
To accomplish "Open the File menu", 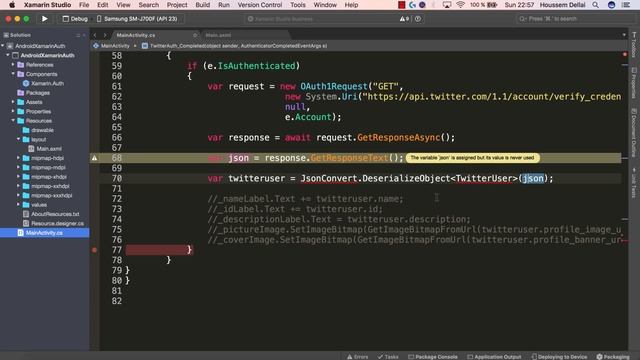I will click(84, 5).
